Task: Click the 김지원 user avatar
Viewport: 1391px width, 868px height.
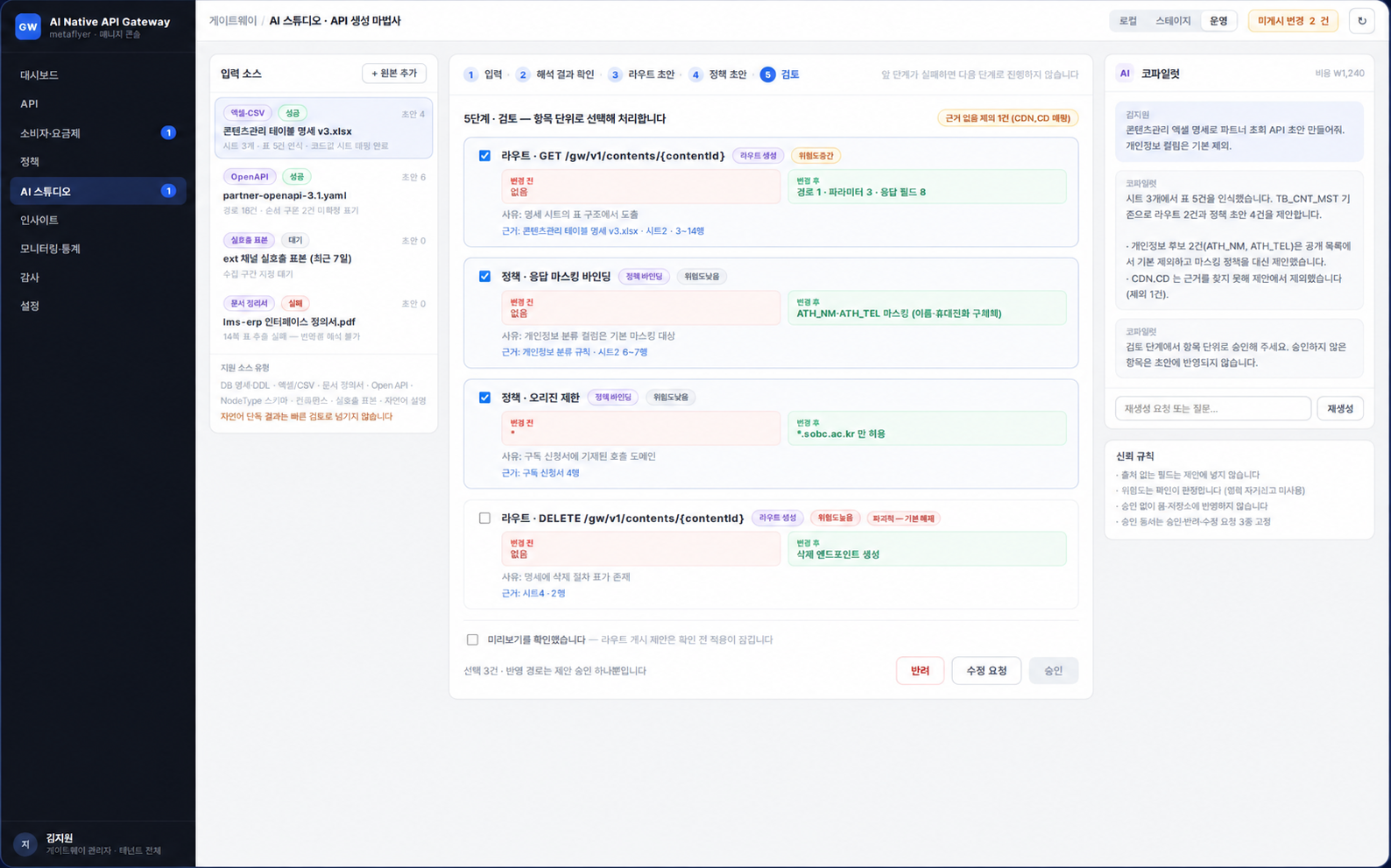Action: (x=25, y=844)
